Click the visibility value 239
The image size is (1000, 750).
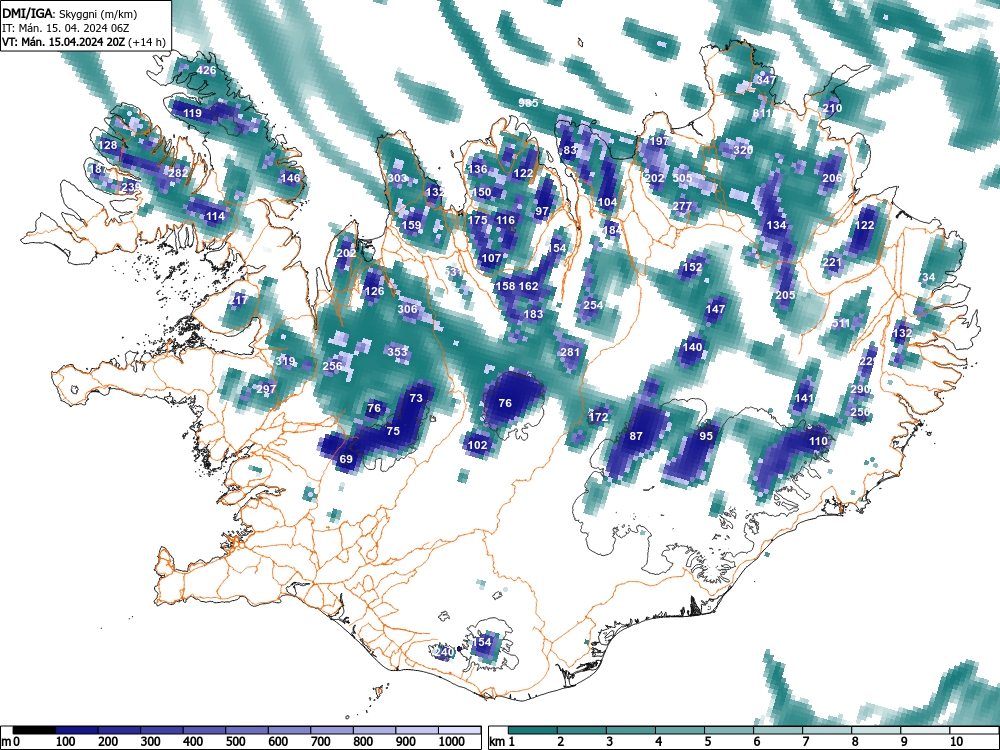[x=130, y=187]
